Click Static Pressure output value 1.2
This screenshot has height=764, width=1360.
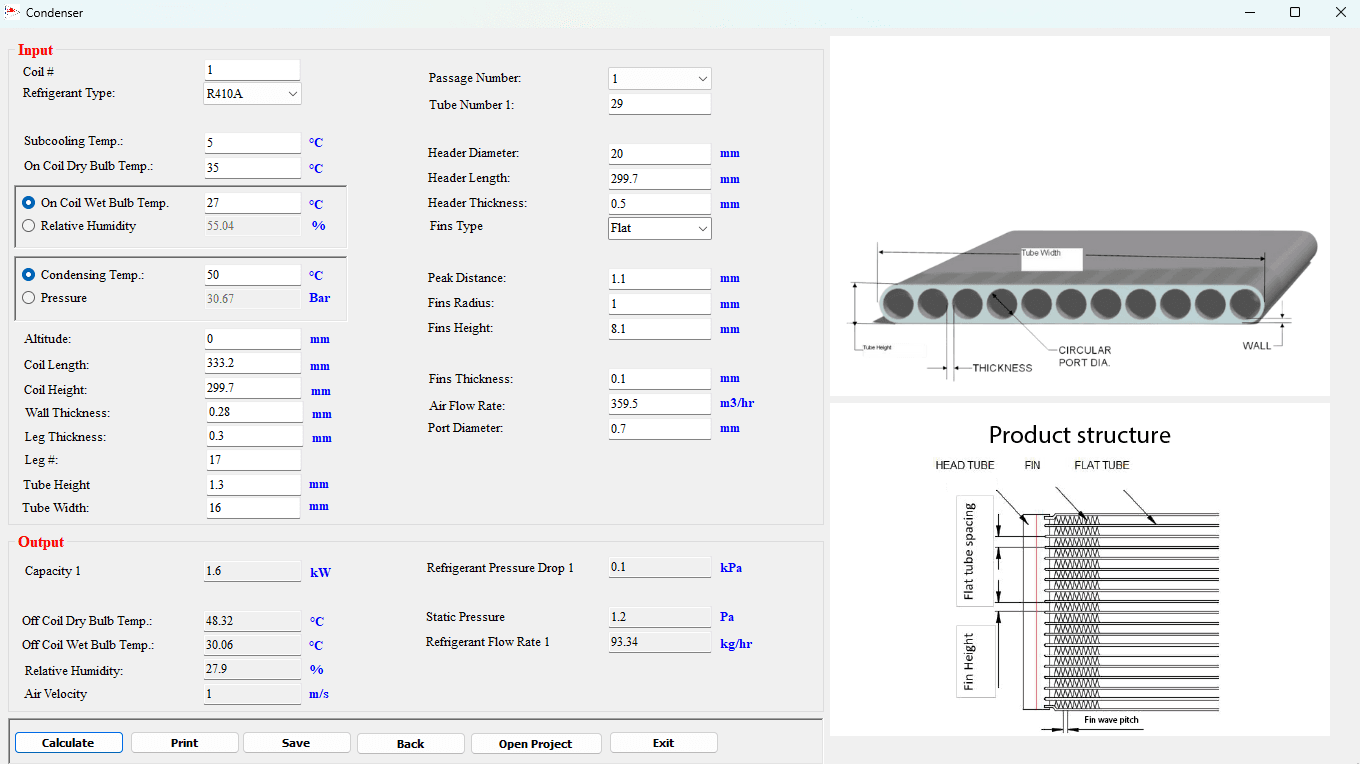659,618
